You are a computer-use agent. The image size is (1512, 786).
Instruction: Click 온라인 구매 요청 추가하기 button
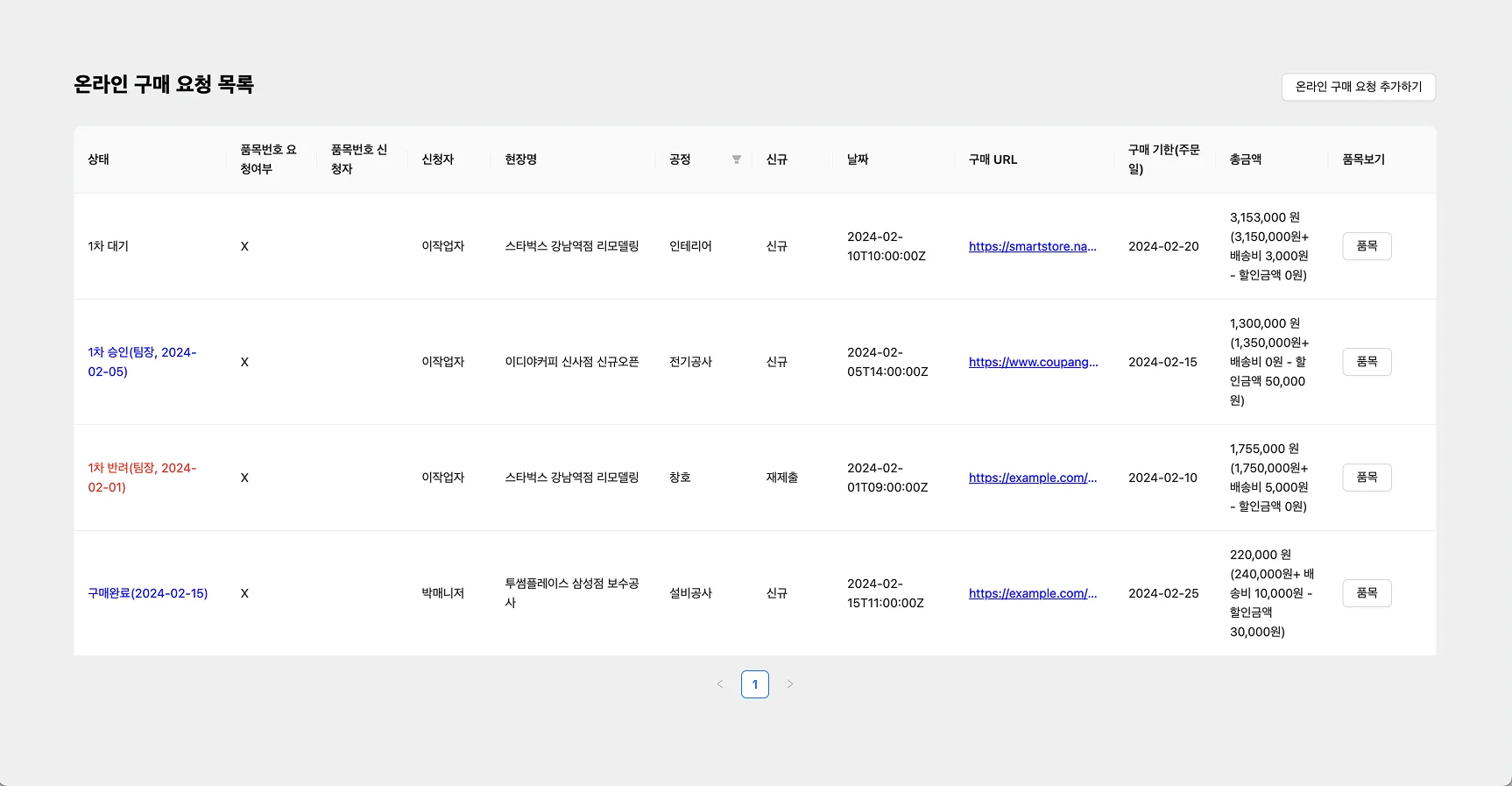[1359, 87]
